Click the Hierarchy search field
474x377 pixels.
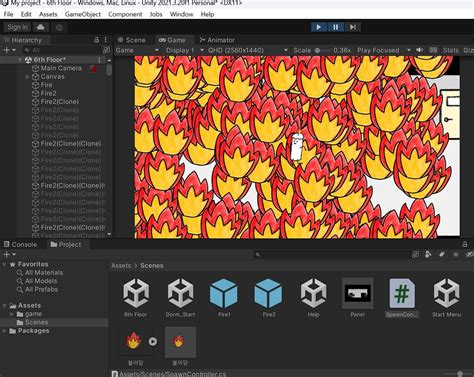pos(62,50)
